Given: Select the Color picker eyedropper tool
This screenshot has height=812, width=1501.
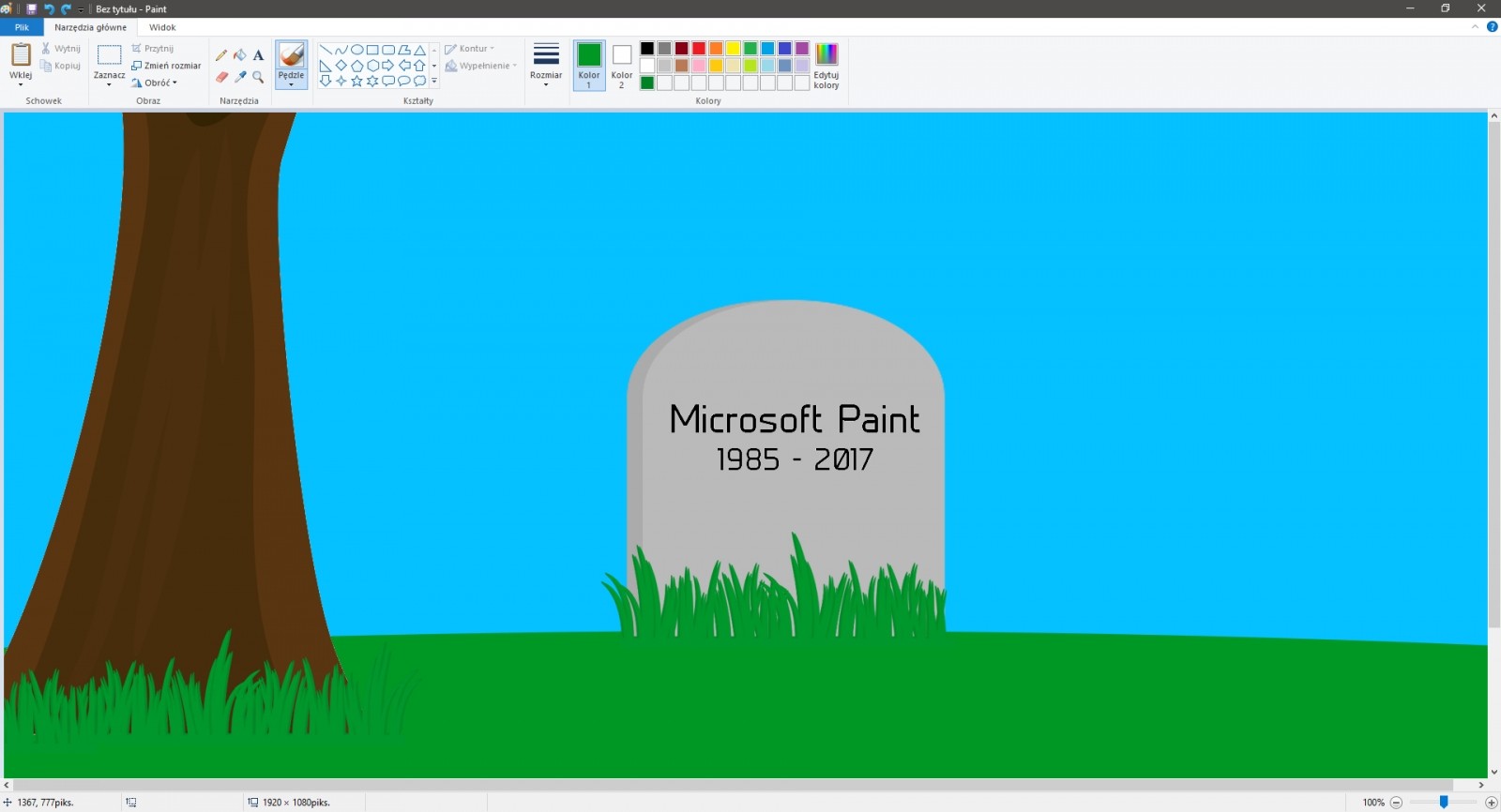Looking at the screenshot, I should tap(240, 77).
